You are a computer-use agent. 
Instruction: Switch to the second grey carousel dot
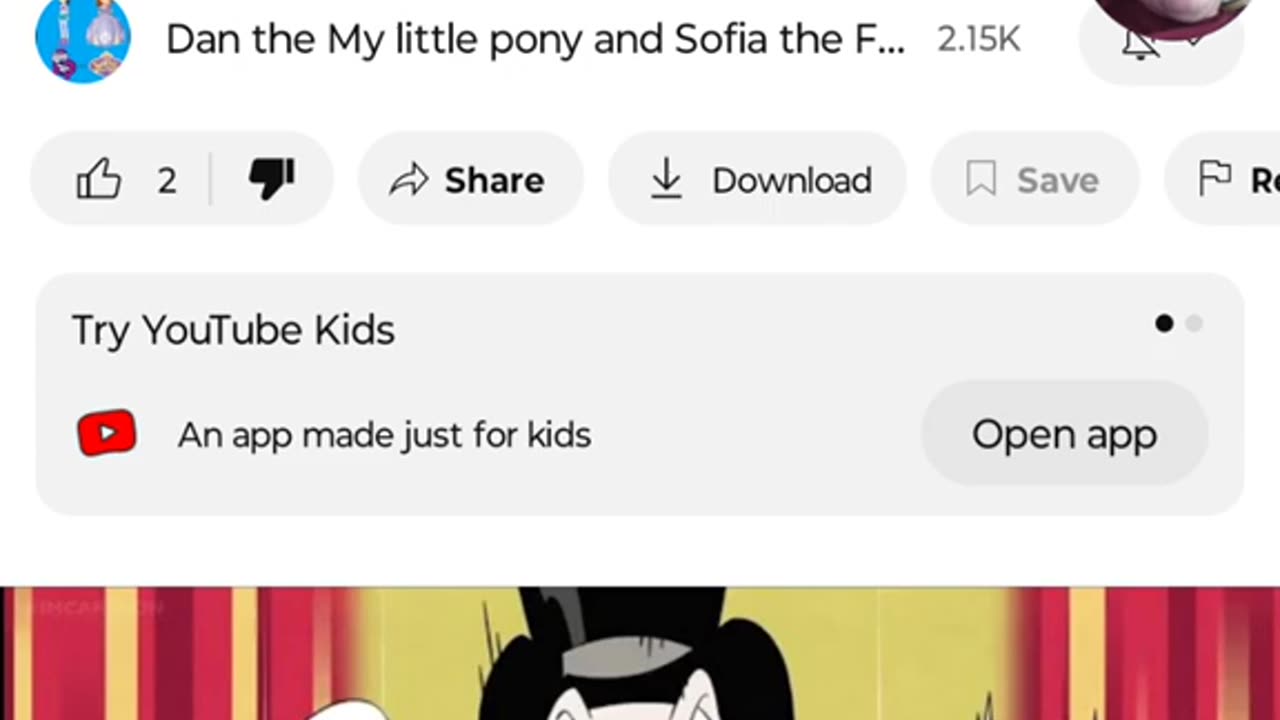(x=1194, y=323)
